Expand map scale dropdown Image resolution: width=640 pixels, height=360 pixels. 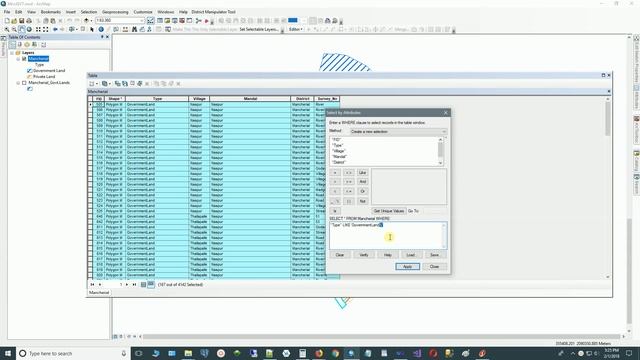[142, 20]
